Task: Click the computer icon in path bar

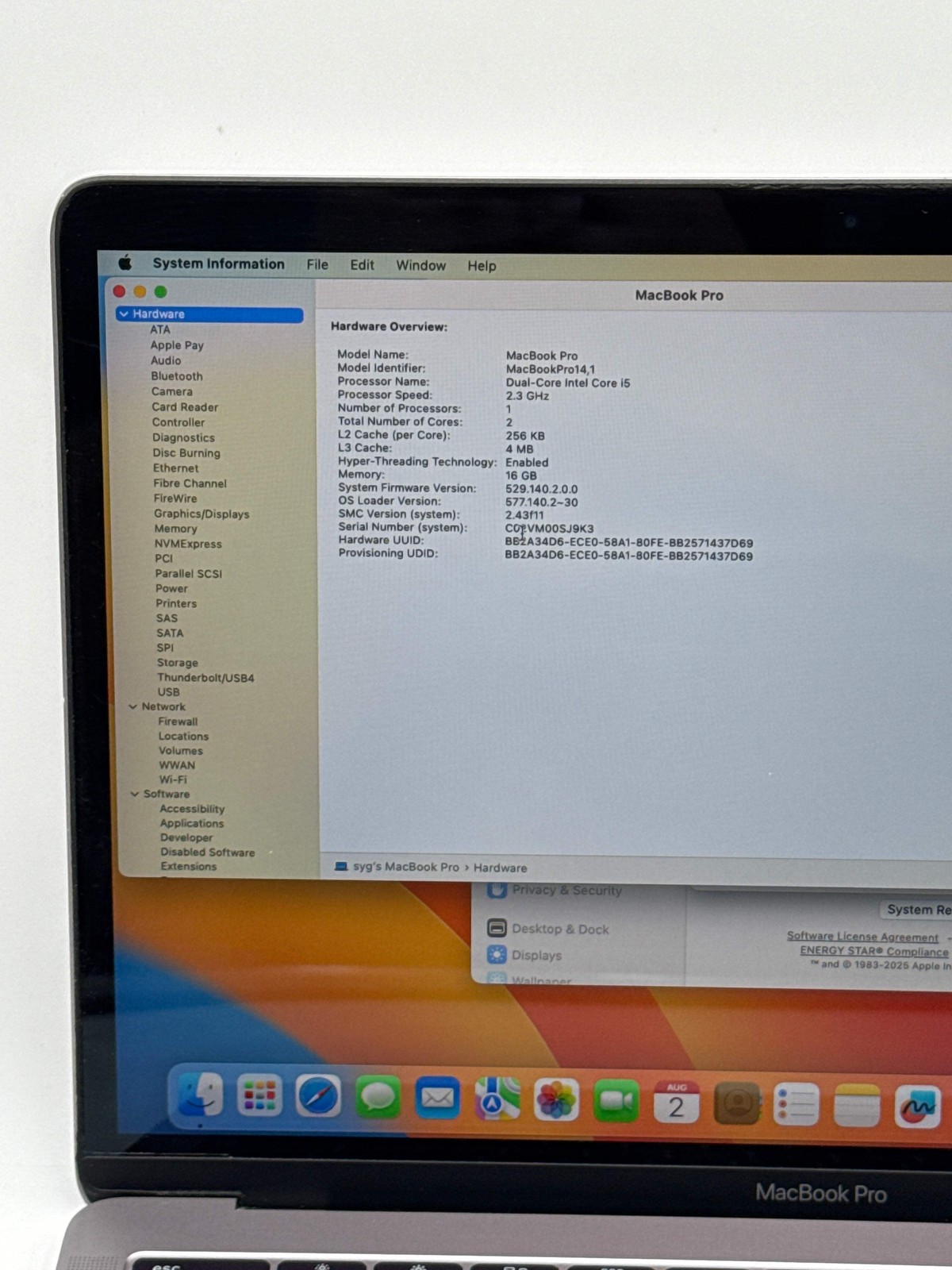Action: point(341,867)
